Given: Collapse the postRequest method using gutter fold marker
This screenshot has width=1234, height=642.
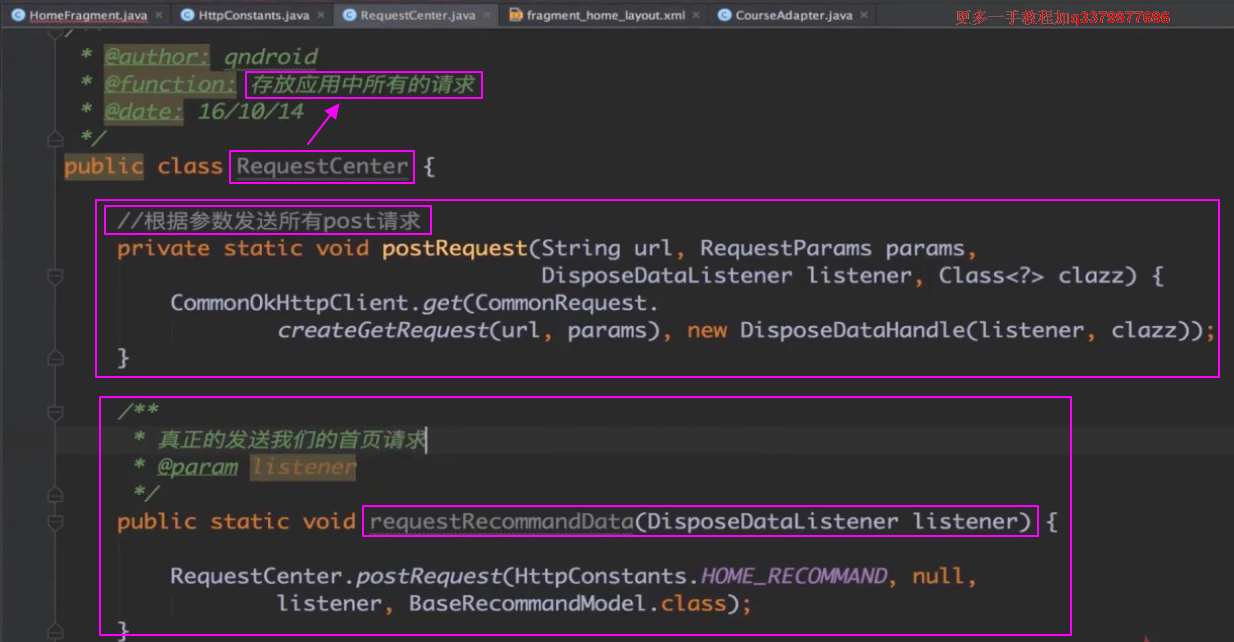Looking at the screenshot, I should pos(56,276).
